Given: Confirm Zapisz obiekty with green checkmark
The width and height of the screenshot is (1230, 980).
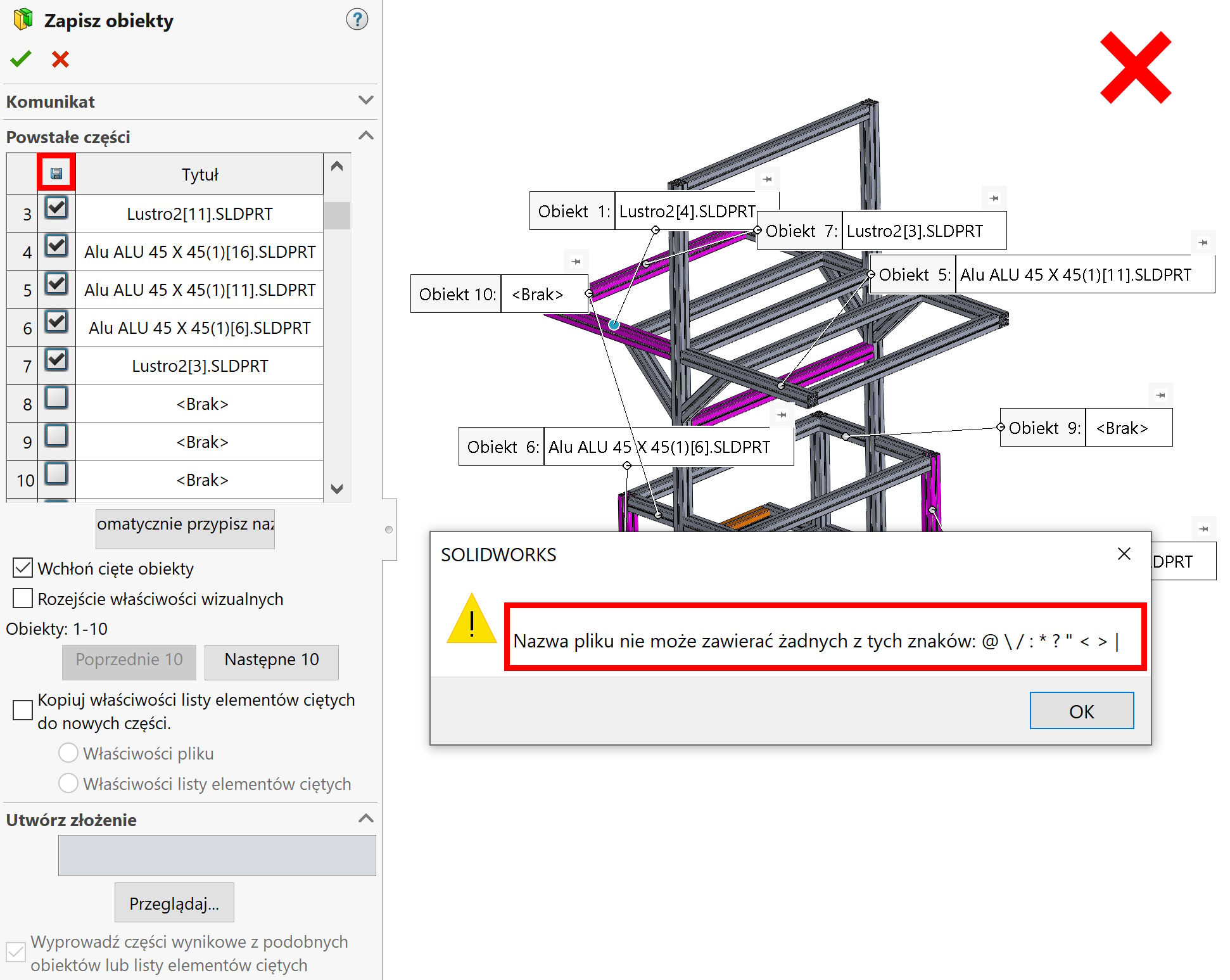Looking at the screenshot, I should coord(21,59).
